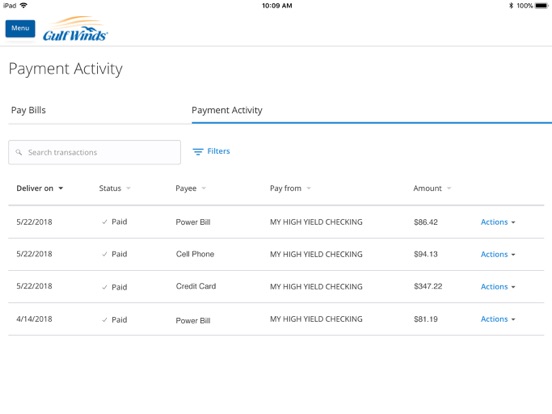Image resolution: width=552 pixels, height=414 pixels.
Task: Focus the Search transactions field
Action: pyautogui.click(x=94, y=152)
